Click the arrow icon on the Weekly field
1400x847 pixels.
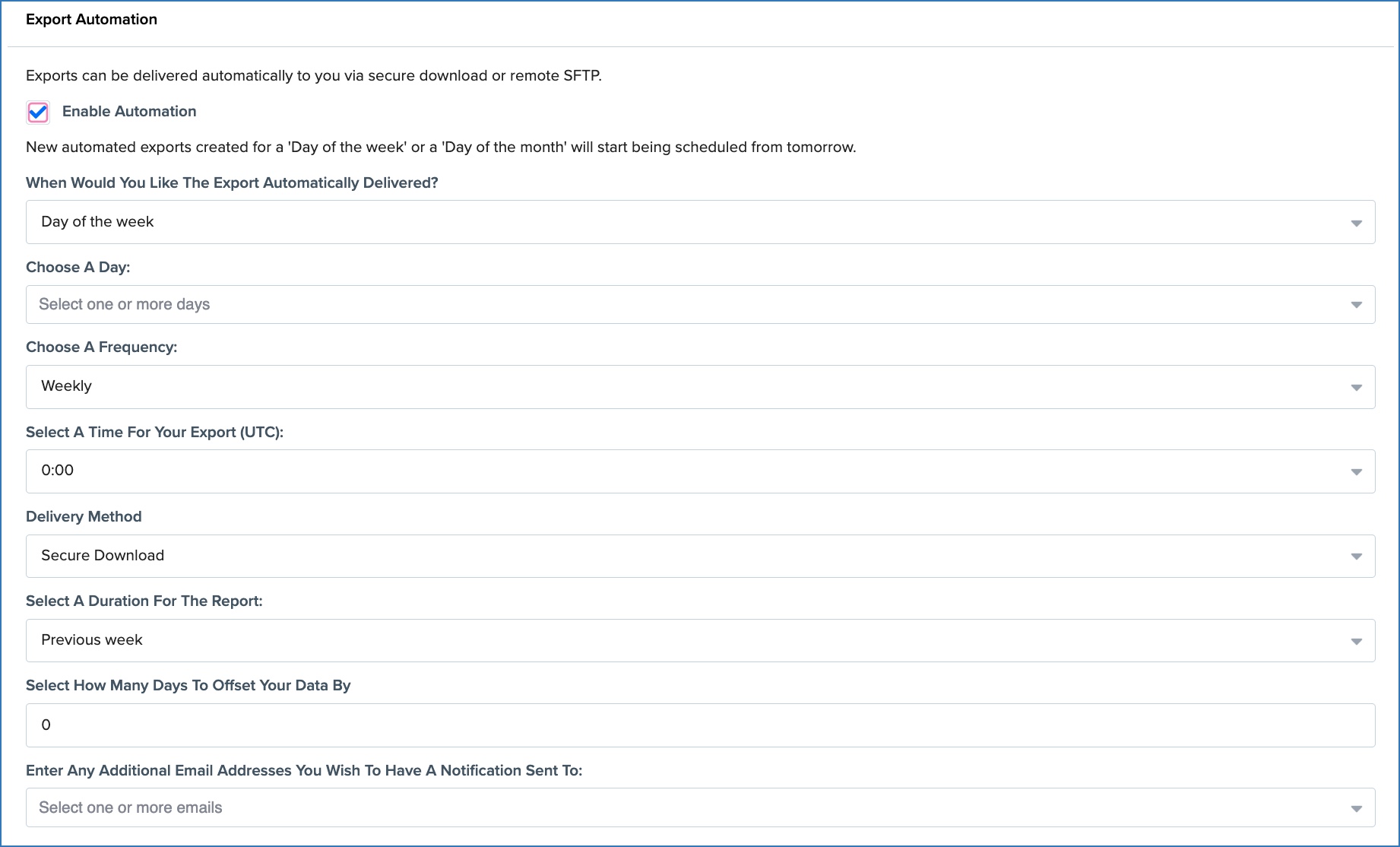pyautogui.click(x=1356, y=388)
